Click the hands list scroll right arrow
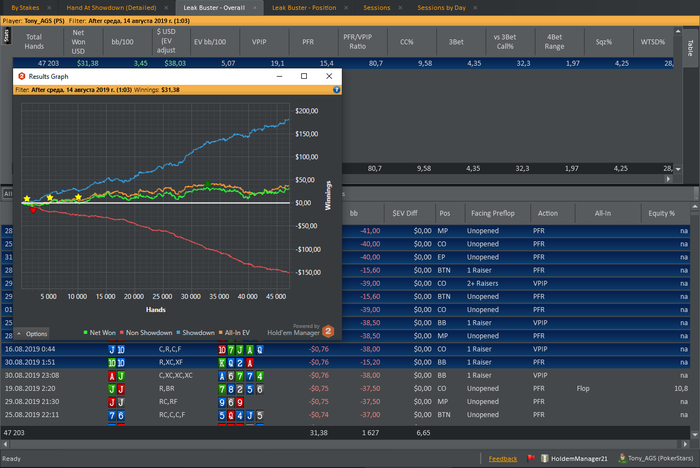The image size is (700, 468). (x=685, y=444)
